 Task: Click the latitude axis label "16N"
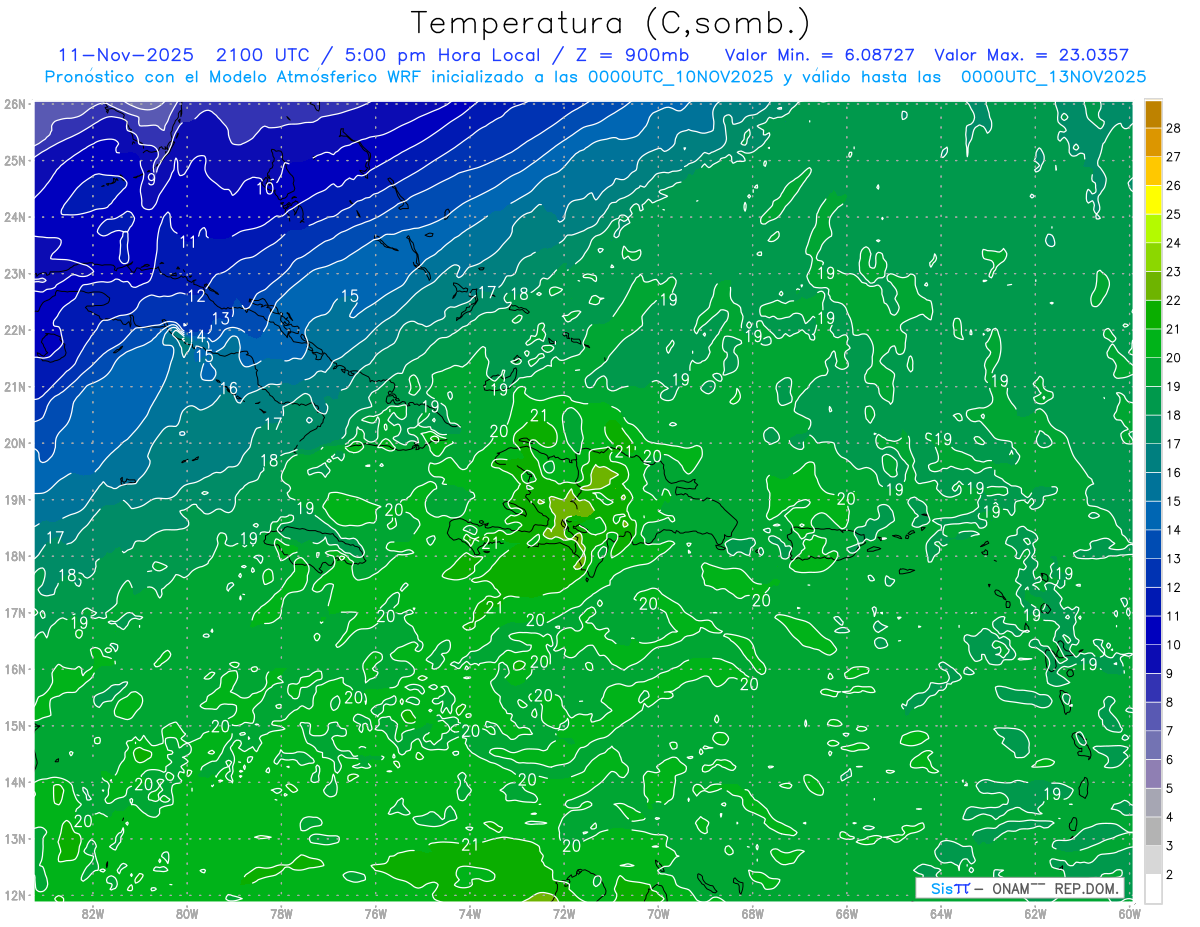coord(15,669)
